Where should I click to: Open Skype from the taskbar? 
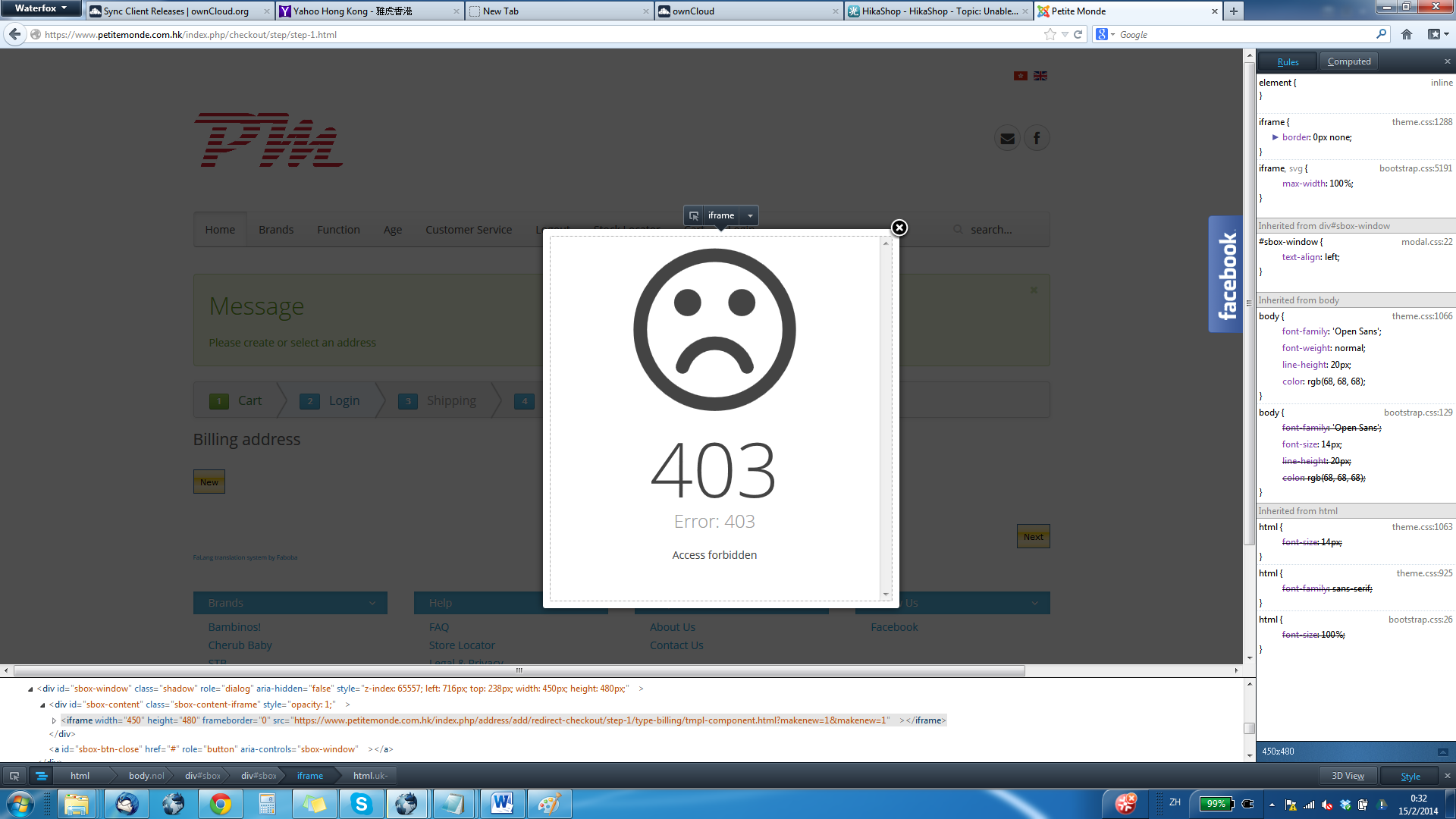pyautogui.click(x=361, y=804)
